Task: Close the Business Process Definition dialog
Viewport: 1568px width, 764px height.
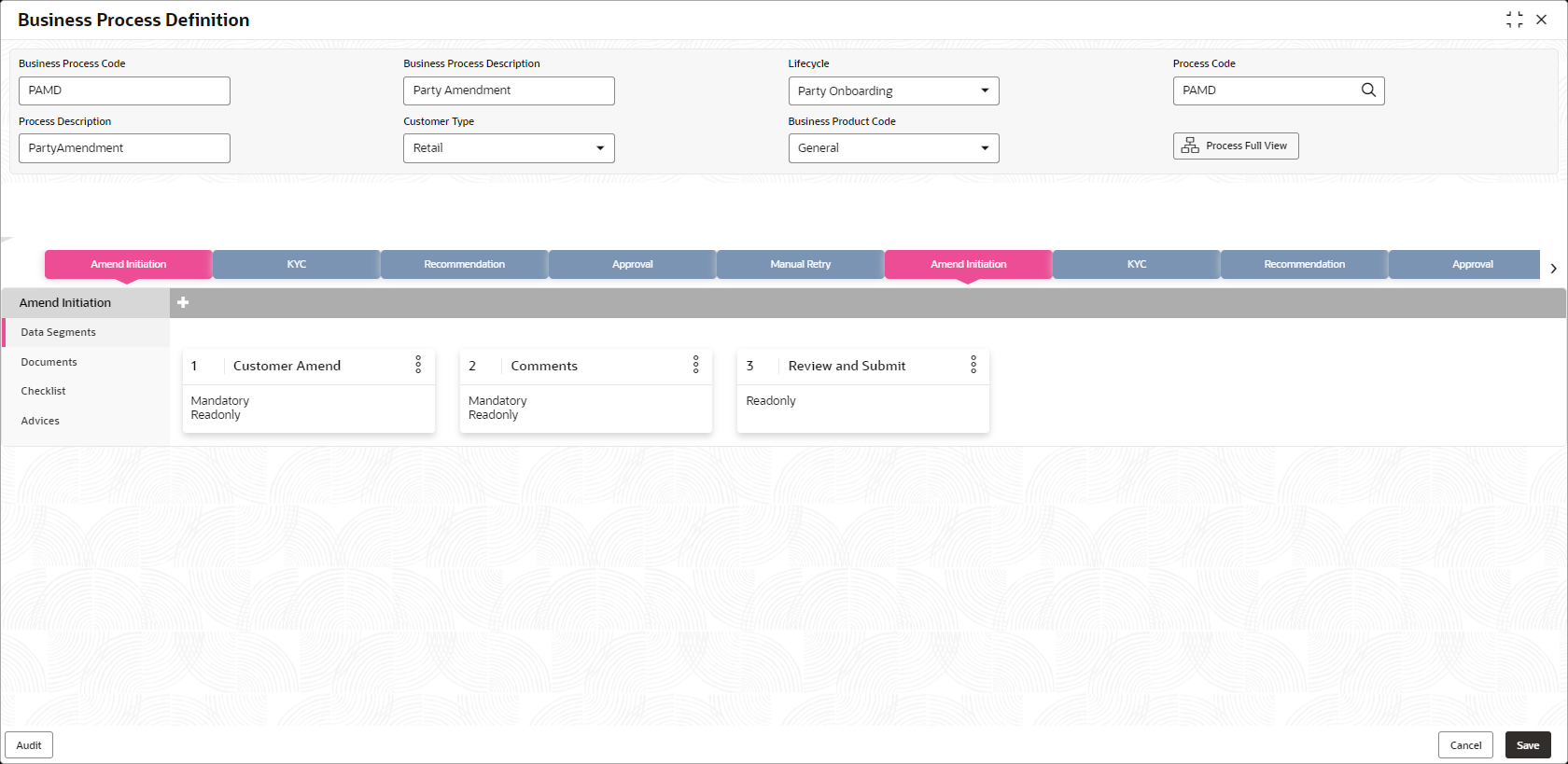Action: coord(1542,20)
